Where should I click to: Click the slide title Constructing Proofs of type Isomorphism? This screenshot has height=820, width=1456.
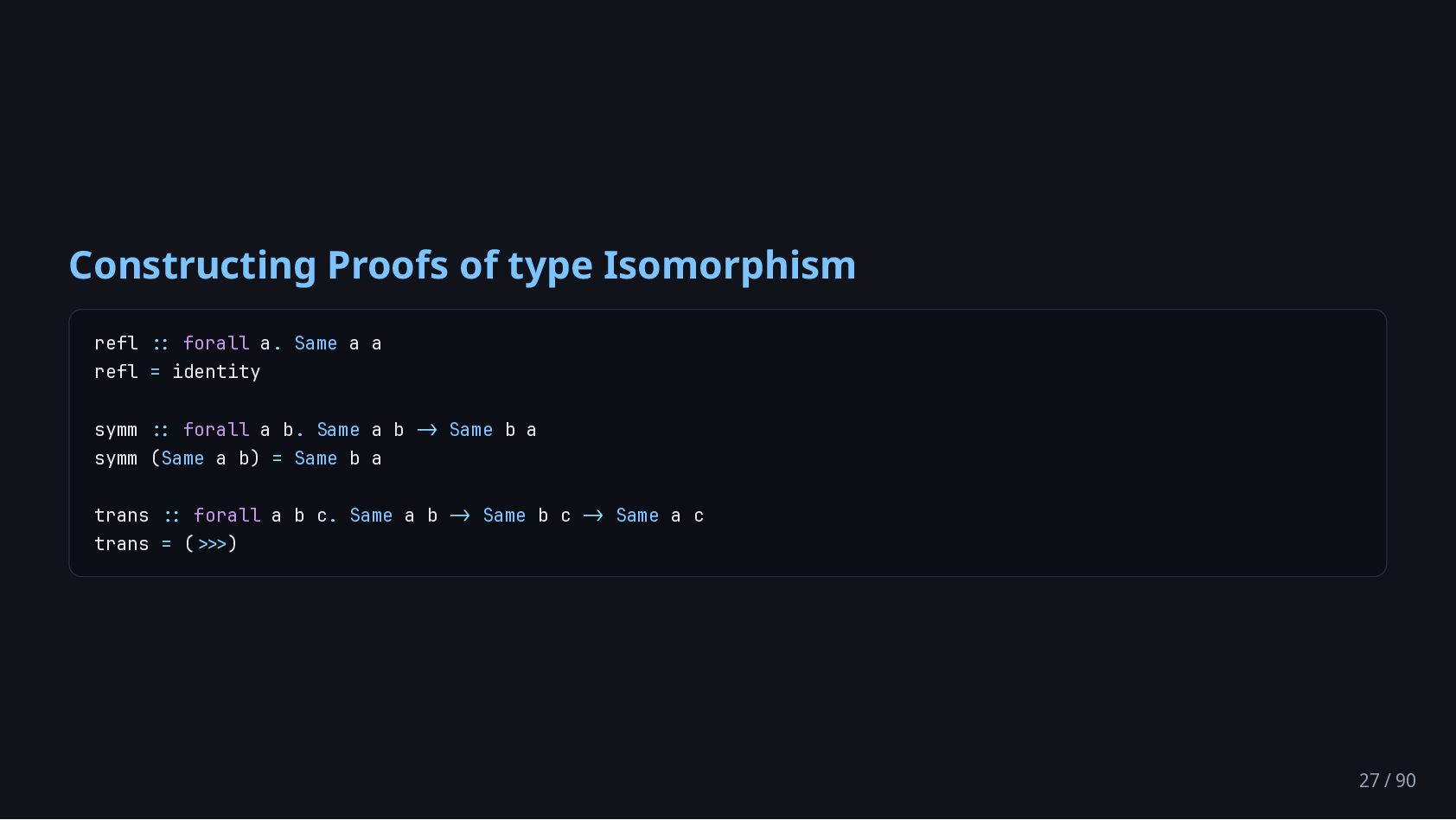point(462,266)
